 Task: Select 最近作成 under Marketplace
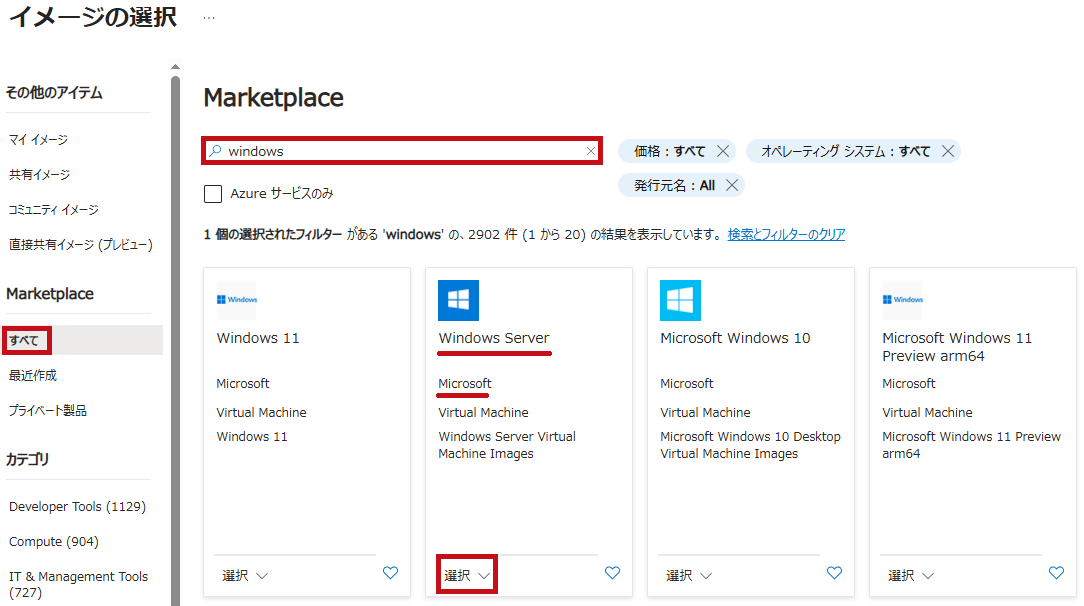(x=32, y=375)
